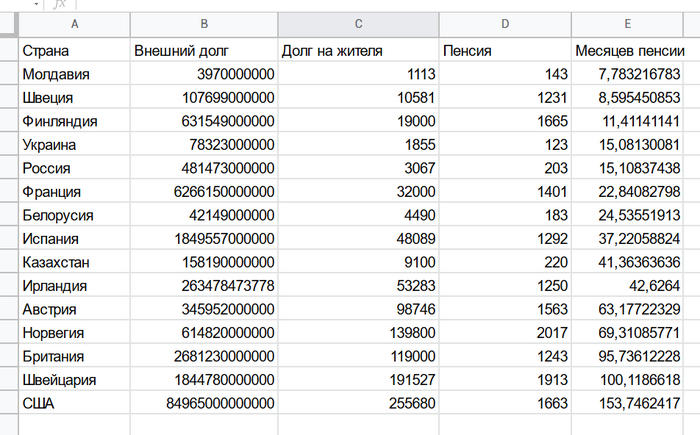Click the 'Месяцев пенсии' header cell
This screenshot has width=700, height=435.
tap(627, 50)
